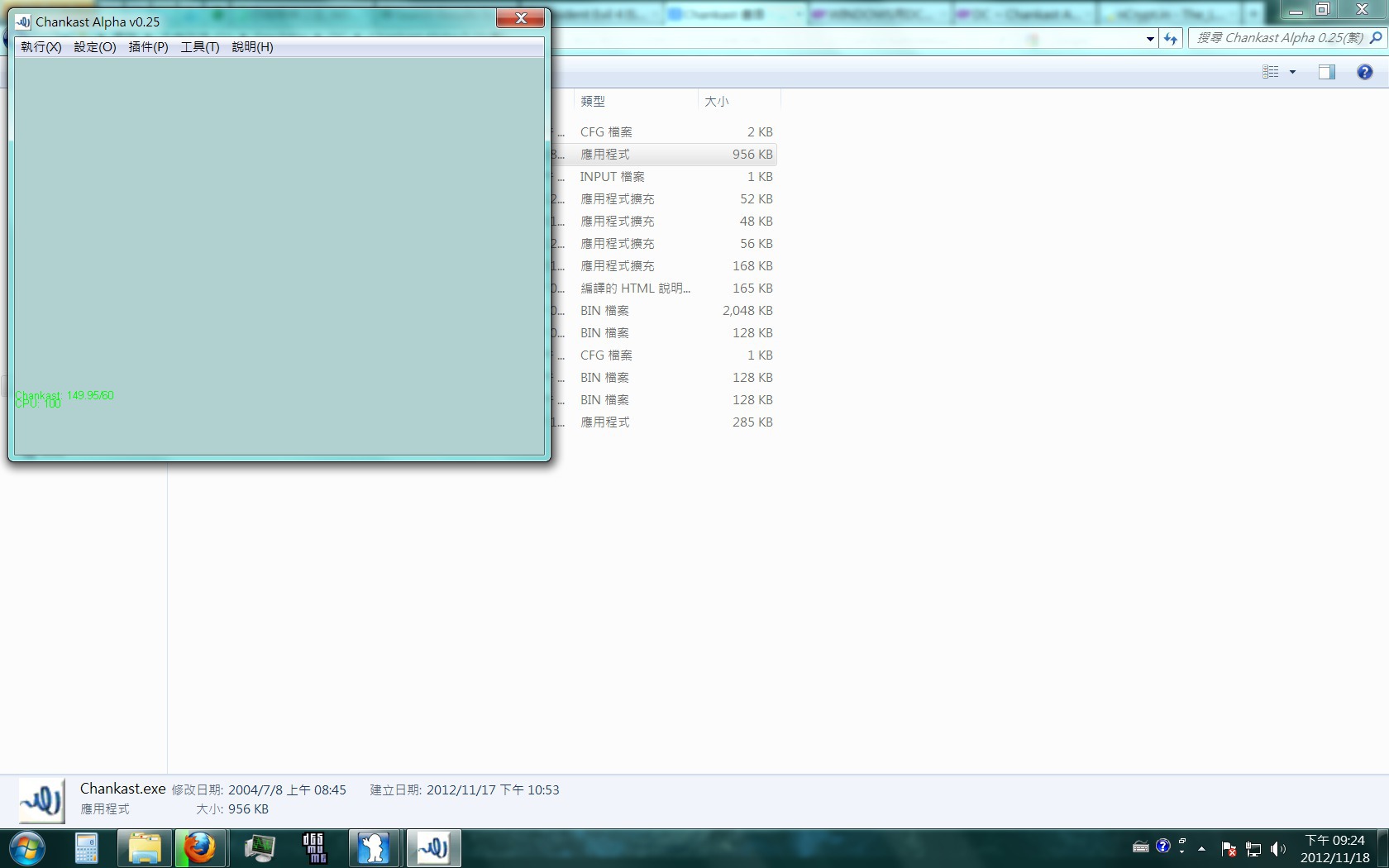Open Explorer help button
The height and width of the screenshot is (868, 1389).
click(x=1364, y=72)
